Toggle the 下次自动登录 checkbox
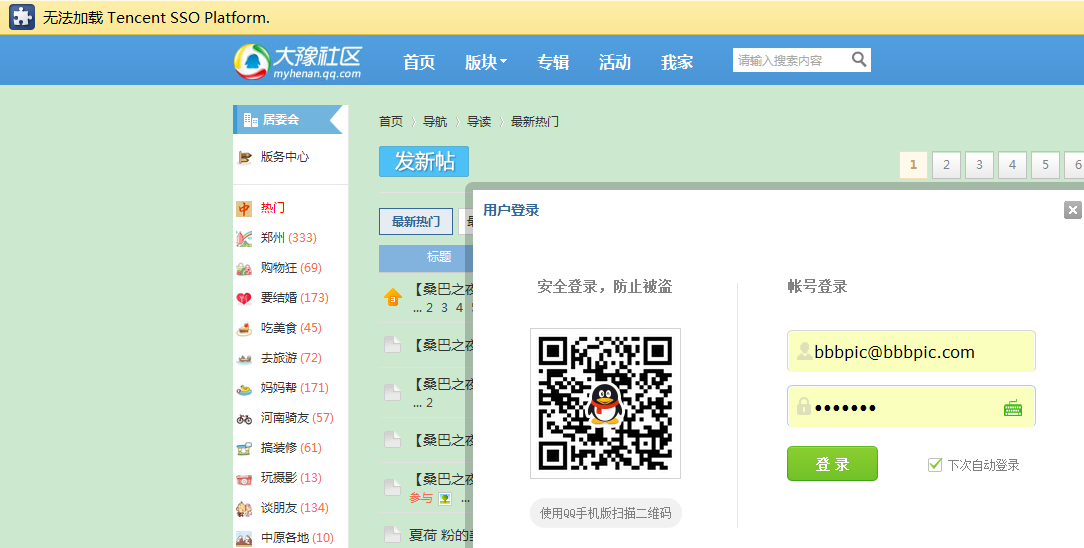The width and height of the screenshot is (1084, 548). [935, 464]
